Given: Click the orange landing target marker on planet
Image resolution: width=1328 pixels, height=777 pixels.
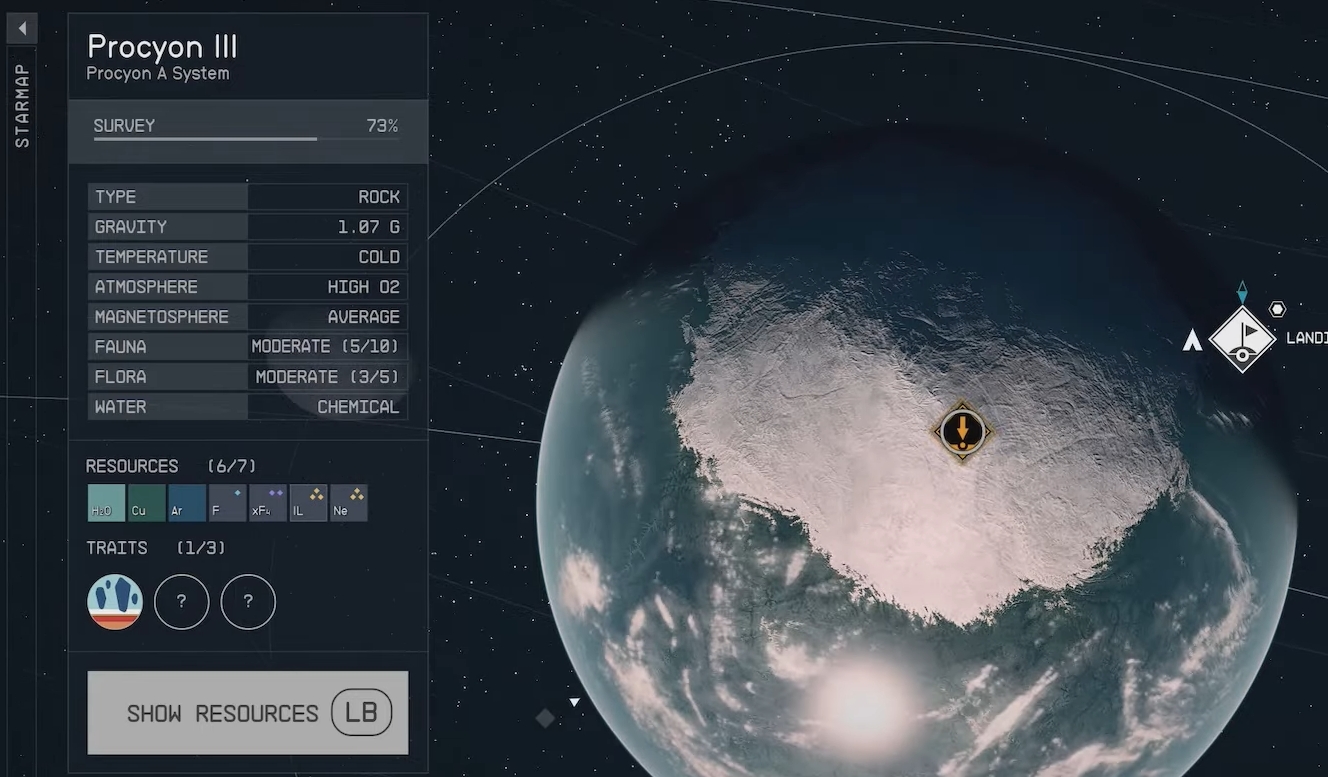Looking at the screenshot, I should (x=962, y=432).
